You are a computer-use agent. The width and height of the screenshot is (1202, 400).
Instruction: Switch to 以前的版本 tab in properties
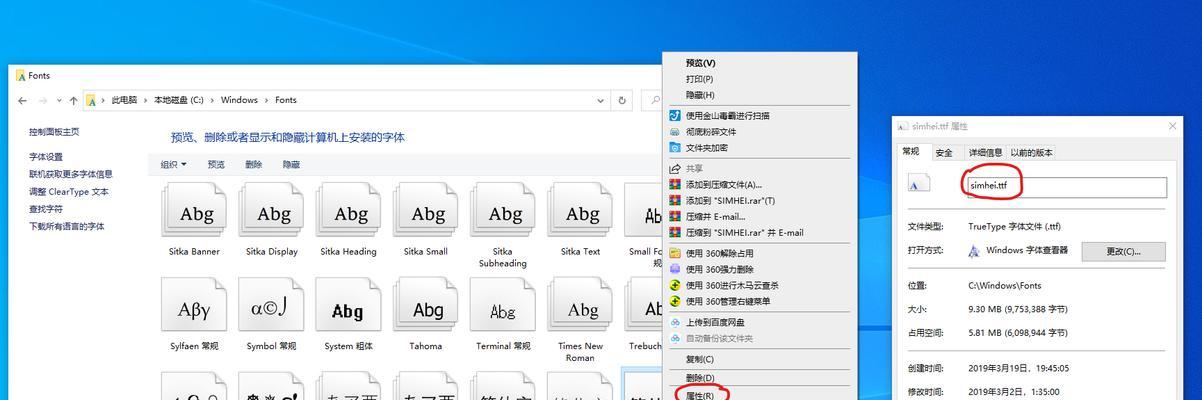tap(1031, 153)
